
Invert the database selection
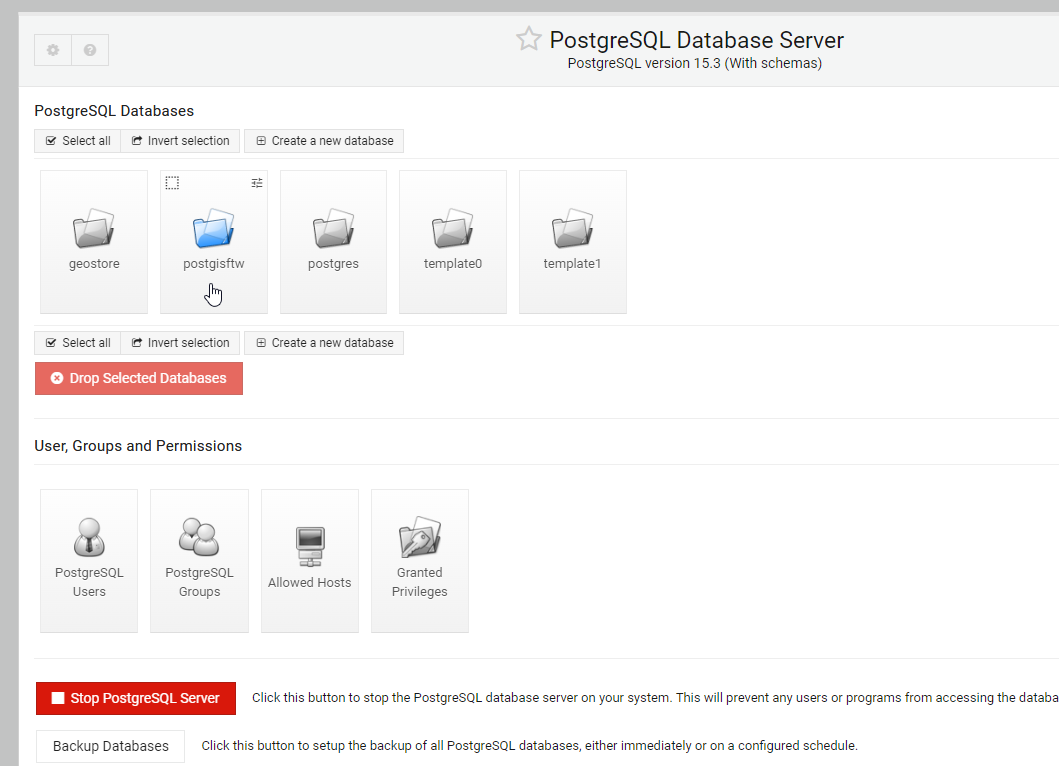(x=180, y=140)
